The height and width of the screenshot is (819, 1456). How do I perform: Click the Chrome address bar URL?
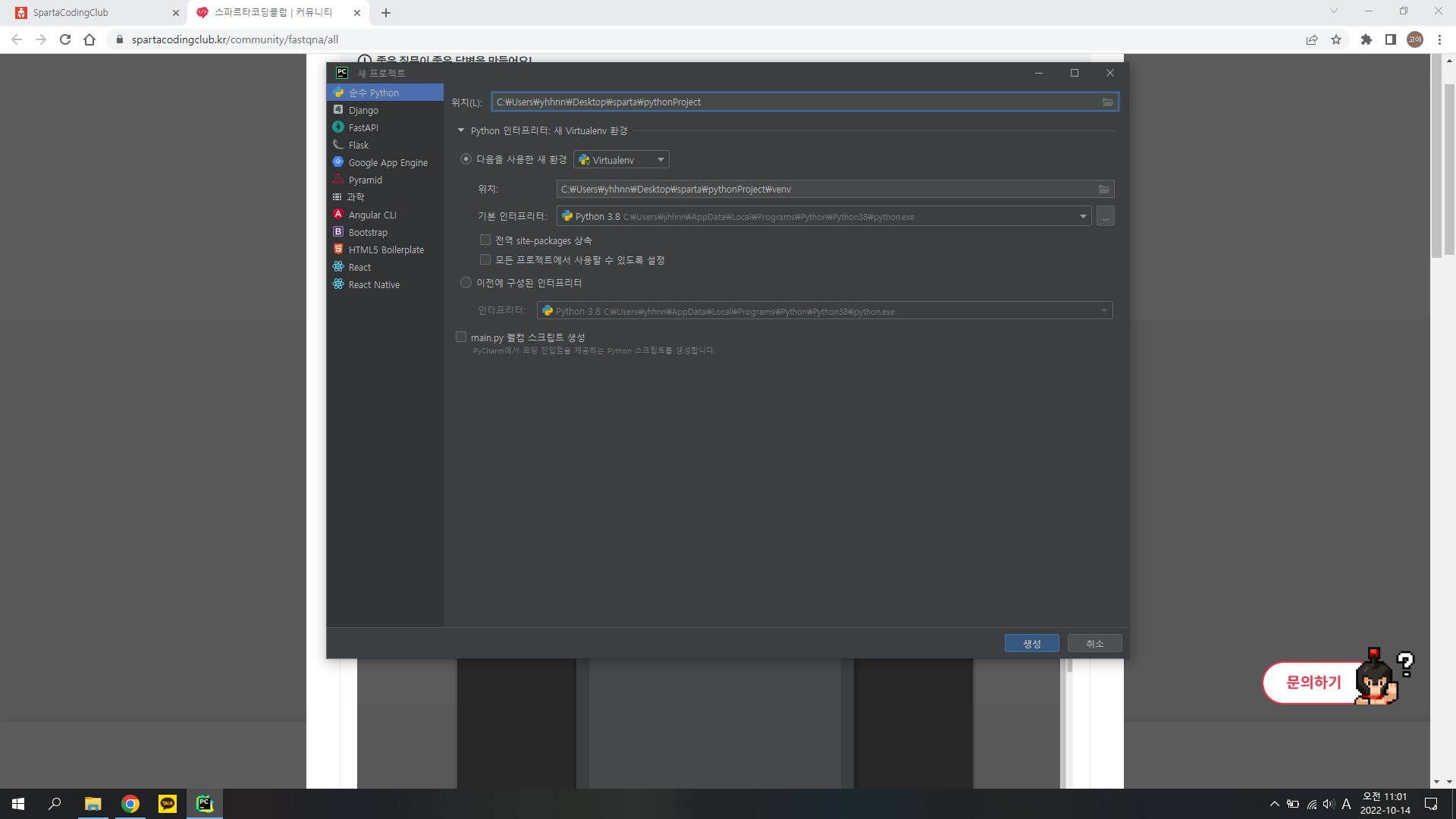coord(235,39)
